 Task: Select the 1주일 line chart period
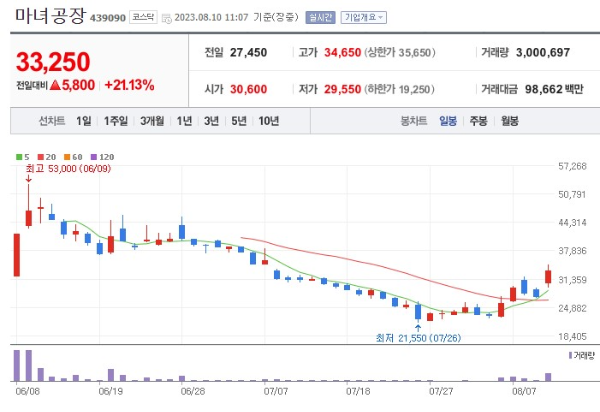click(116, 121)
